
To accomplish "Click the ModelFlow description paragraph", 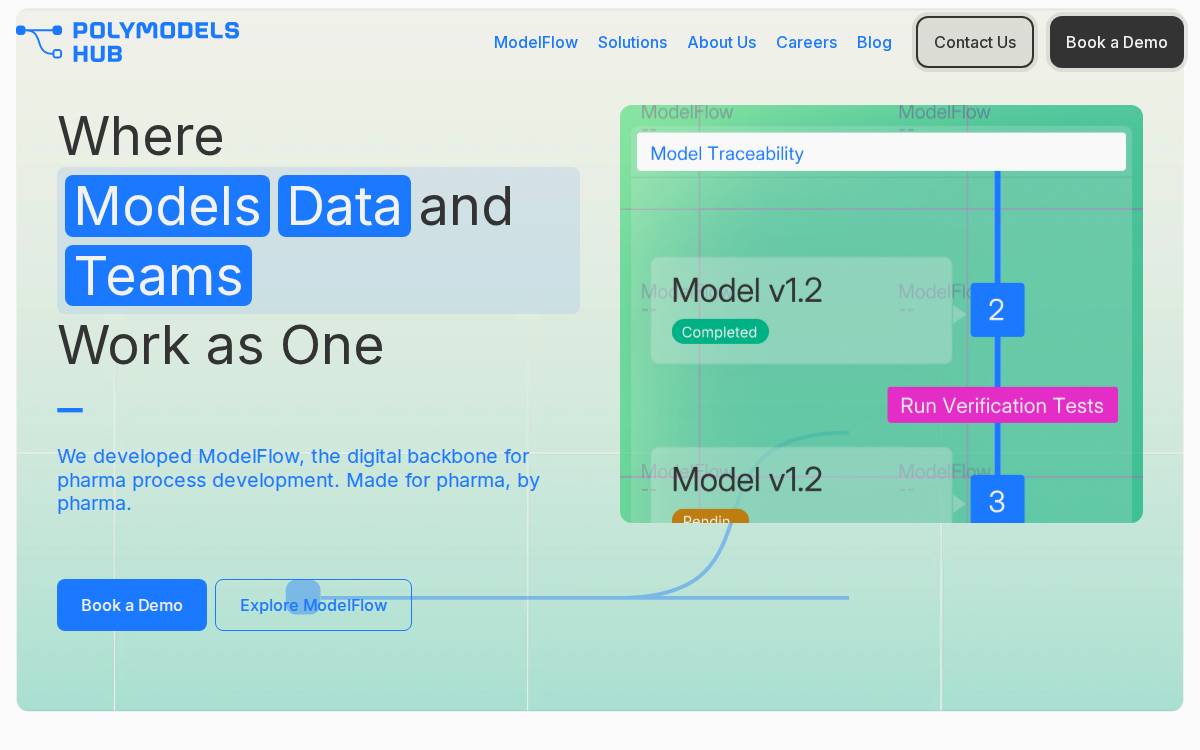I will tap(298, 480).
